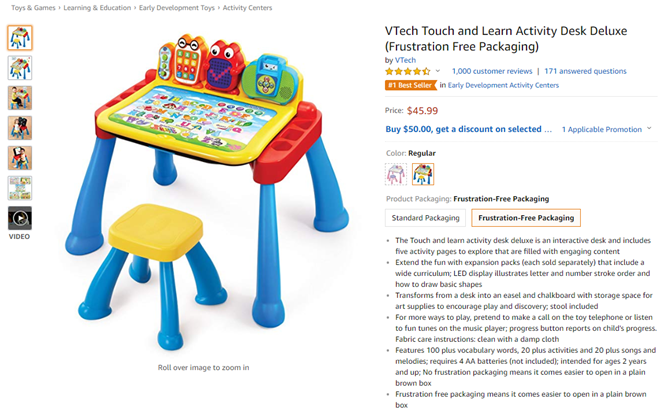Click the #1 Best Seller badge
Viewport: 670px width, 416px height.
(x=411, y=85)
